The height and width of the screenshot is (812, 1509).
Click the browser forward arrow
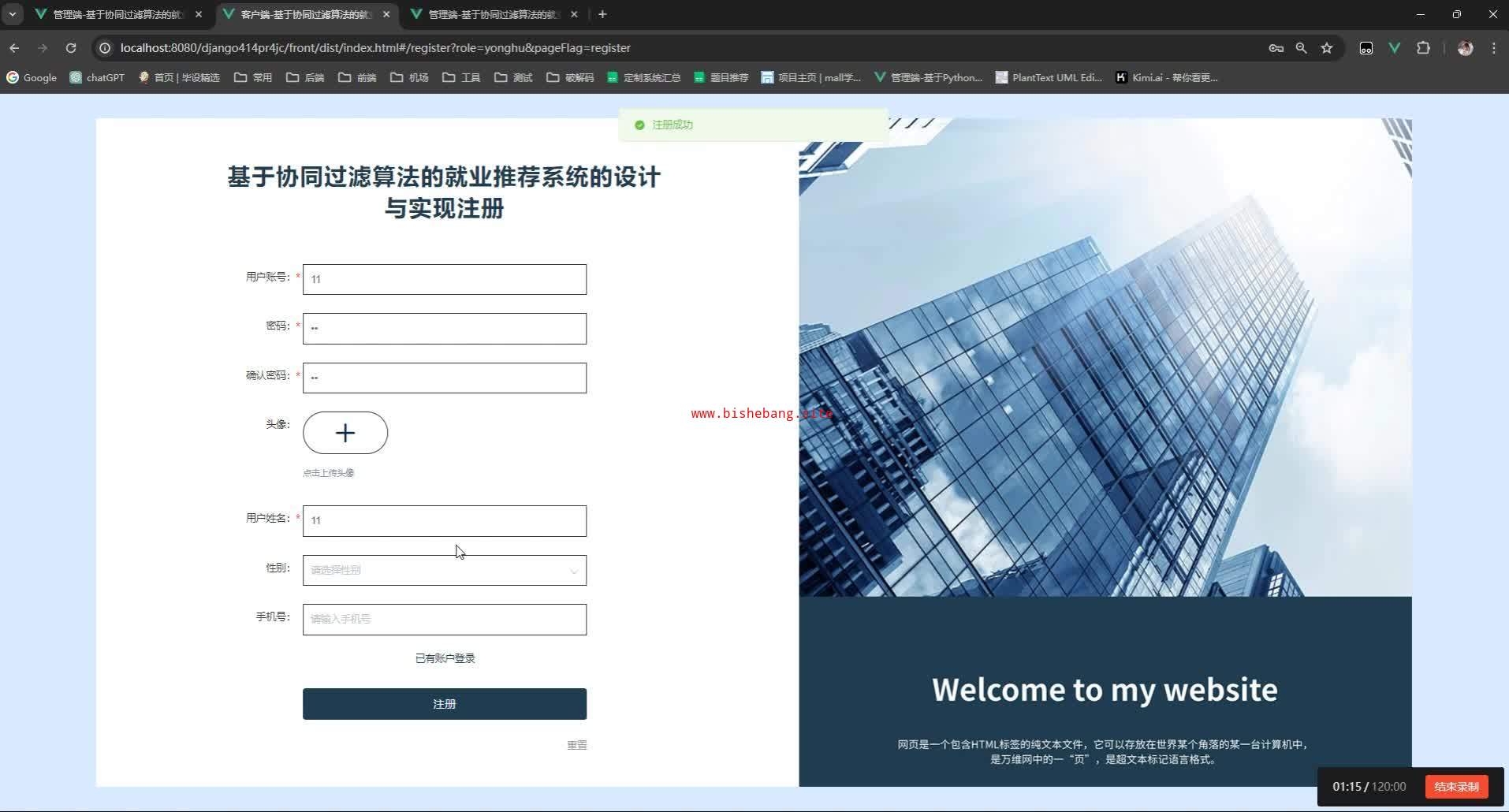(43, 48)
